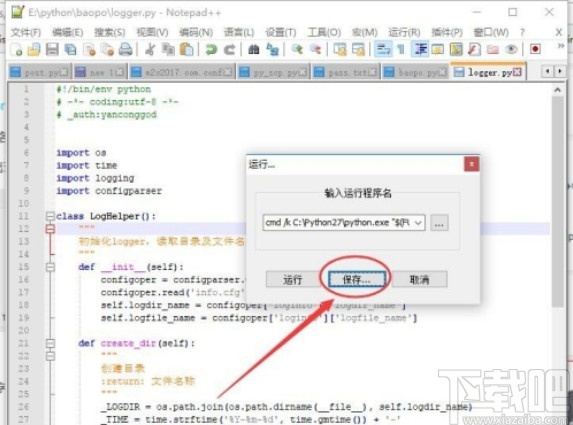Open the ? help menu
This screenshot has height=425, width=573.
(x=522, y=33)
